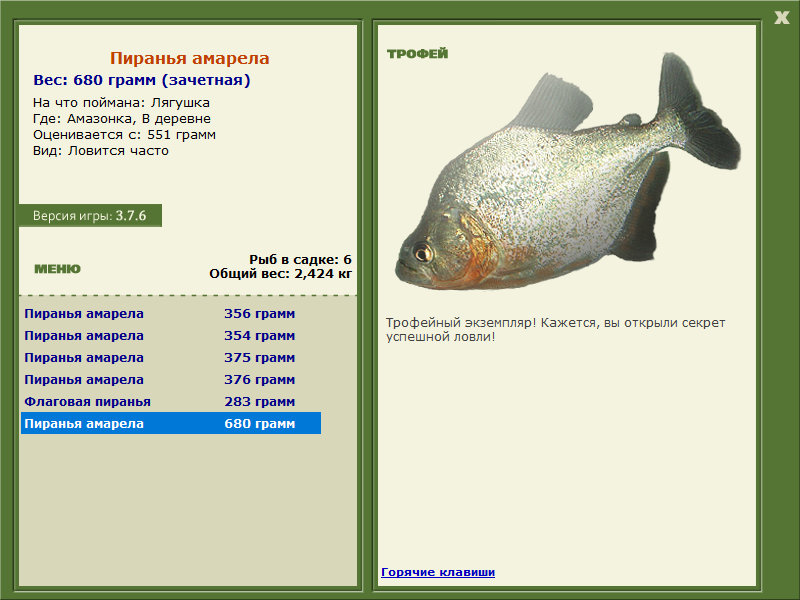Select the 376 грамм Пиранья амарела row
Screen dimensions: 800x600
171,379
